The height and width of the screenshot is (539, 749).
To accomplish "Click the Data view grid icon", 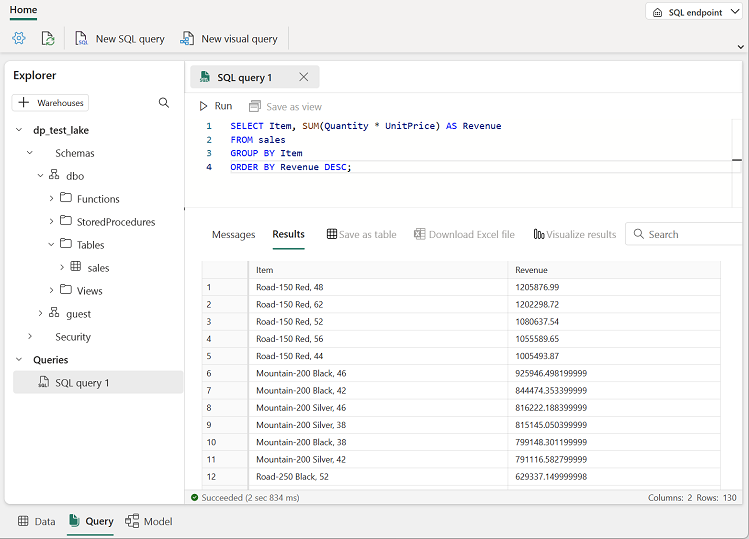I will [x=23, y=521].
